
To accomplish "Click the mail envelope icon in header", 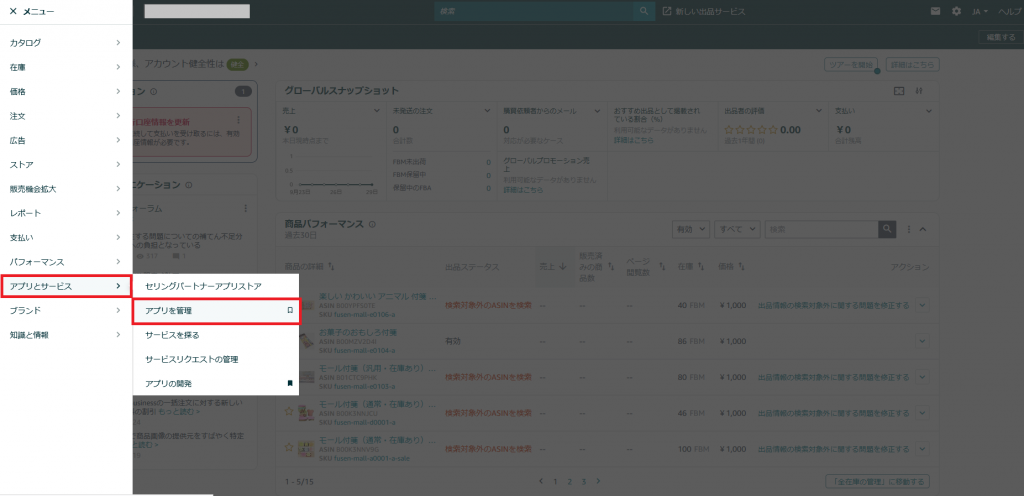I will click(x=935, y=11).
